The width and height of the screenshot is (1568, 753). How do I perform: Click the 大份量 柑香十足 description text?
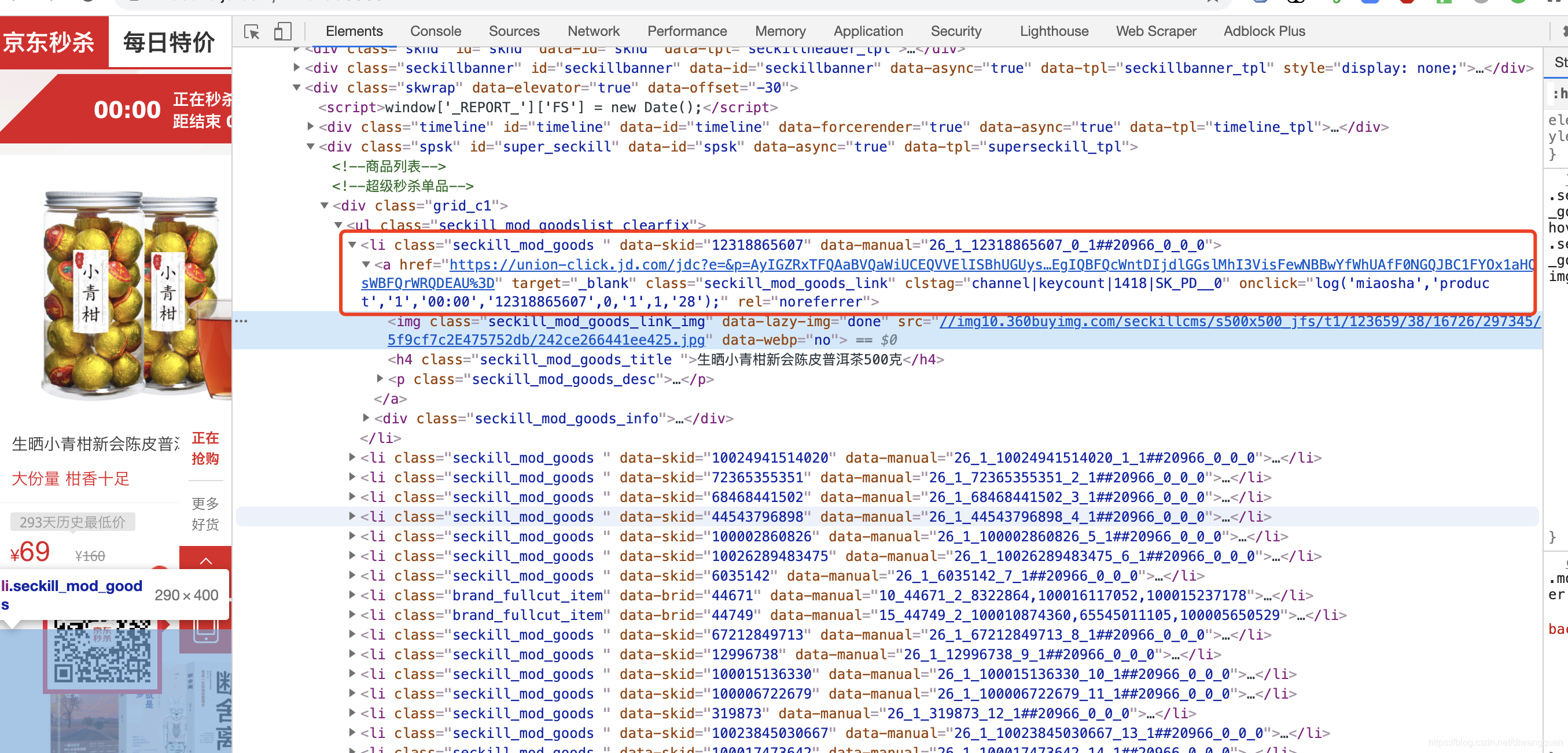pyautogui.click(x=71, y=478)
